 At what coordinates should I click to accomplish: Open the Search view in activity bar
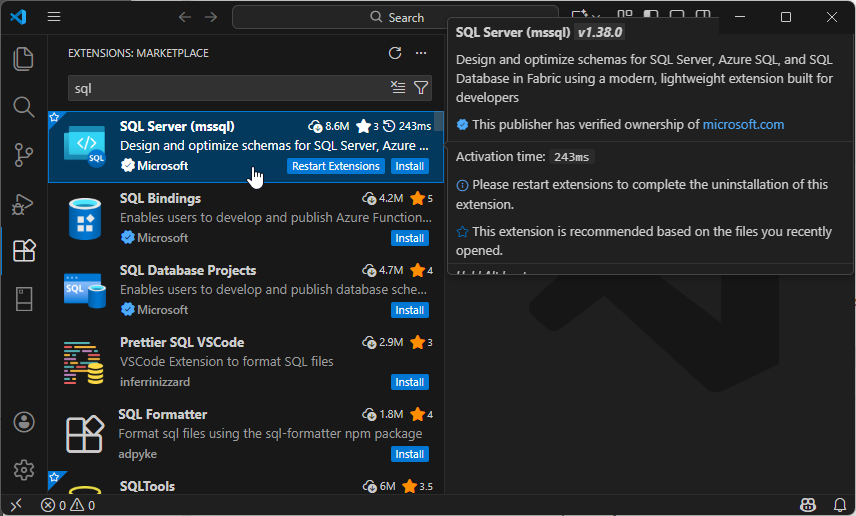click(23, 107)
